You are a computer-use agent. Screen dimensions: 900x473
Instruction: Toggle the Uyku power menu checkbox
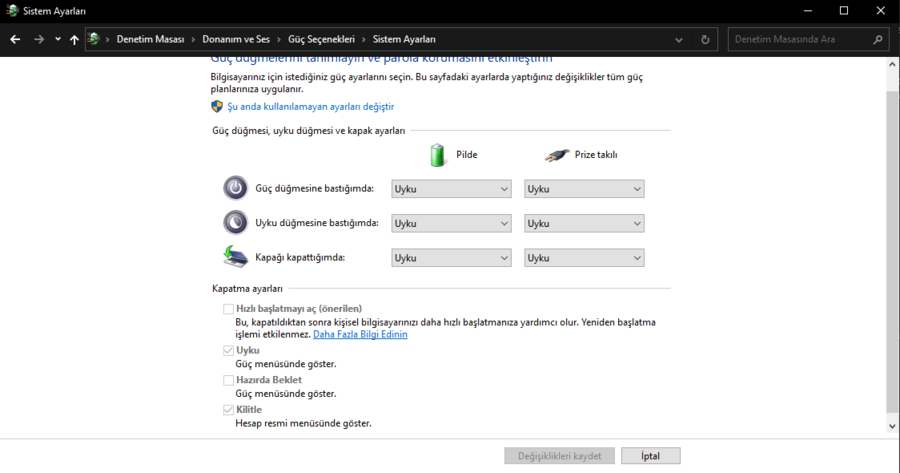[228, 350]
